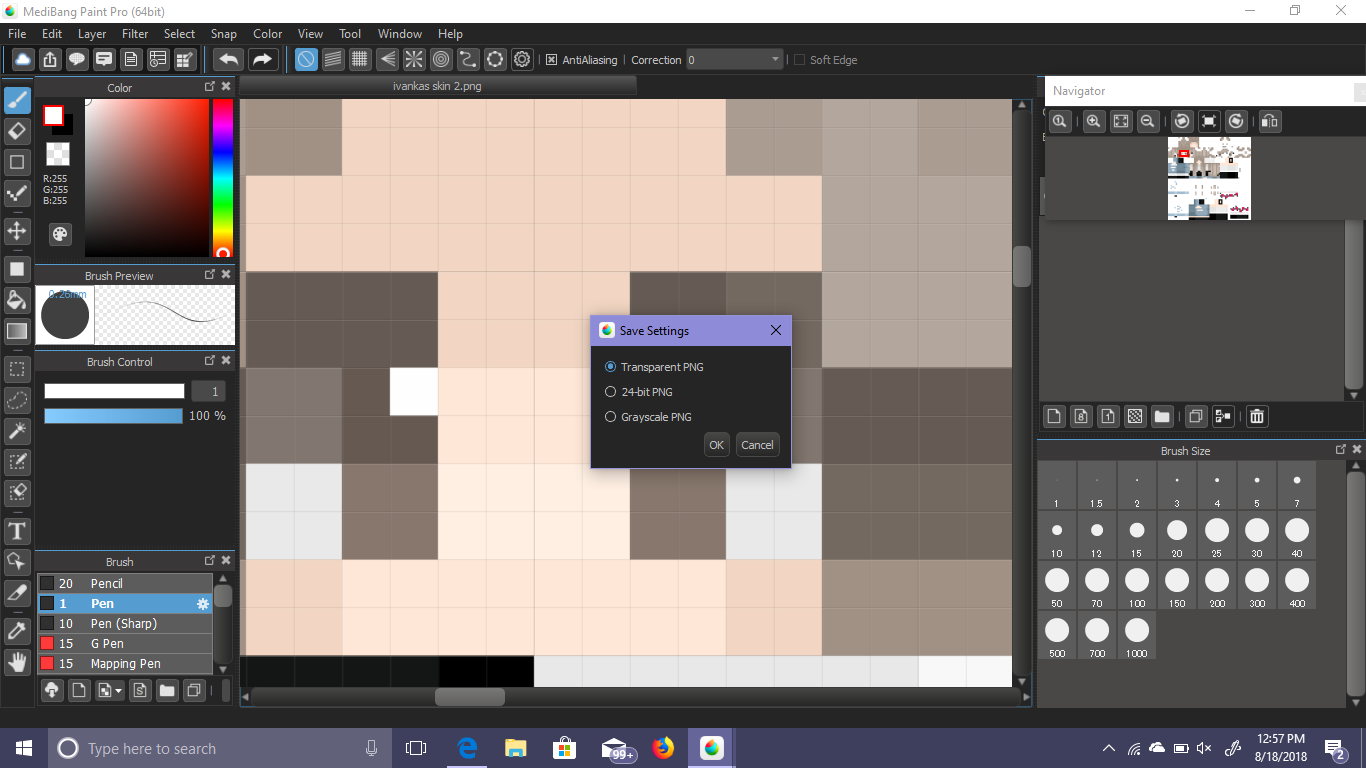Confirm save settings with OK

tap(716, 445)
